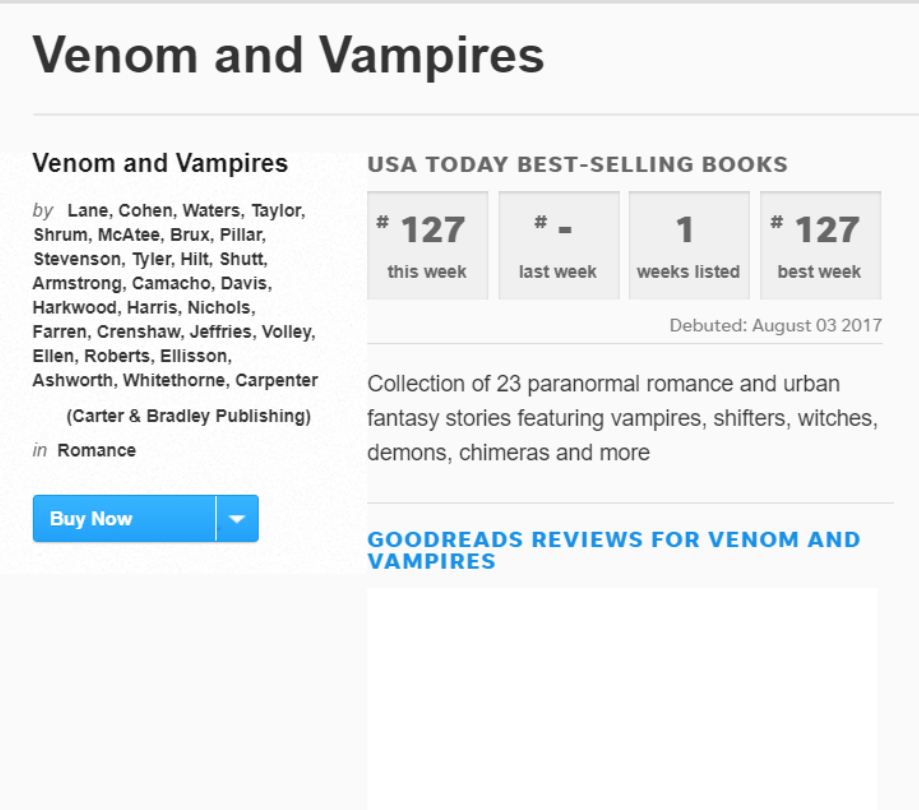919x810 pixels.
Task: Click the 127 this week rank box
Action: (x=427, y=245)
